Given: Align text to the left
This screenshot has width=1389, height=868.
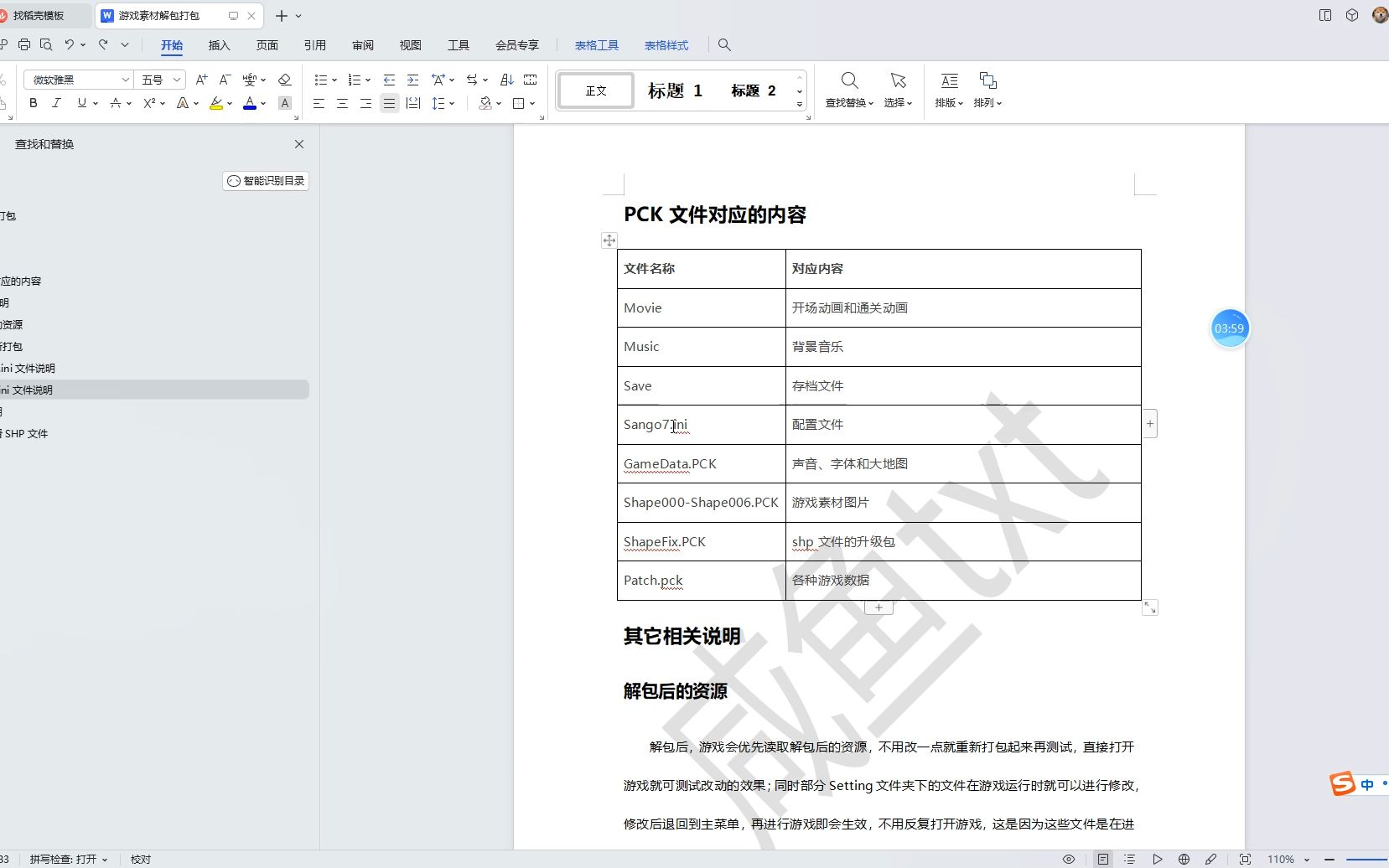Looking at the screenshot, I should point(319,103).
